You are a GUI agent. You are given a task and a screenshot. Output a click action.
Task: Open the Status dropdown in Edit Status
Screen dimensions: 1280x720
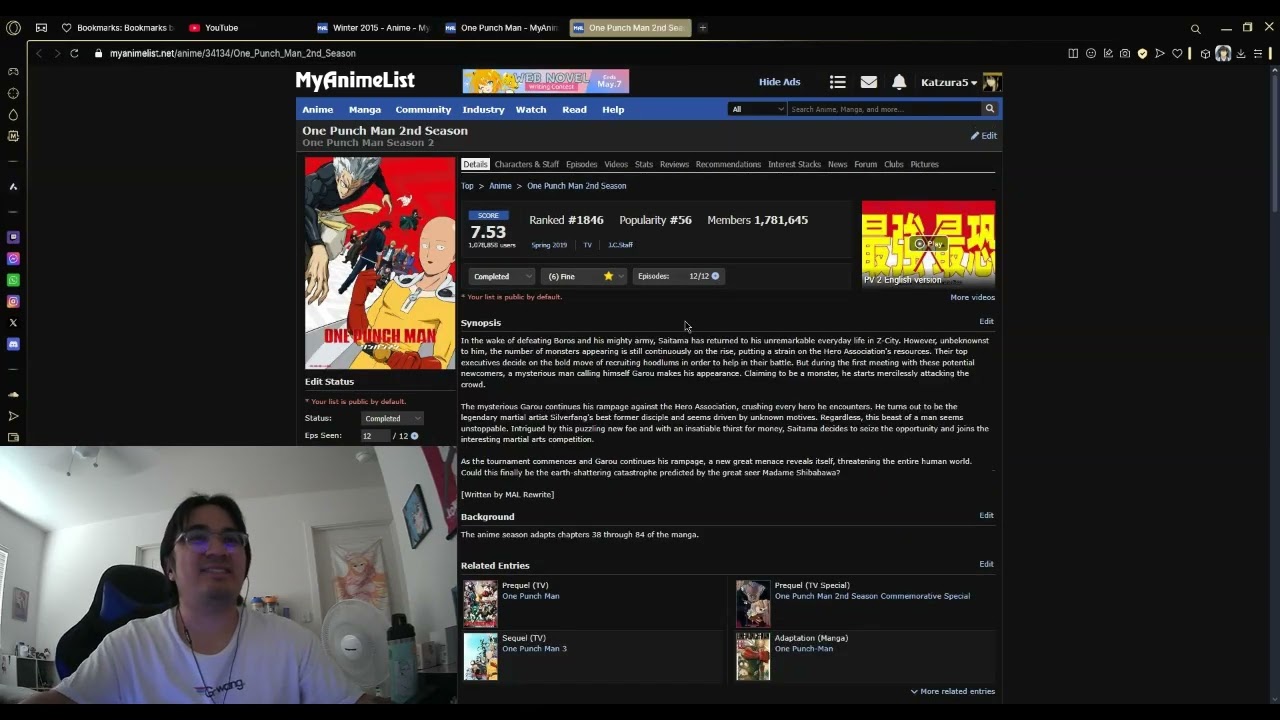pyautogui.click(x=392, y=418)
